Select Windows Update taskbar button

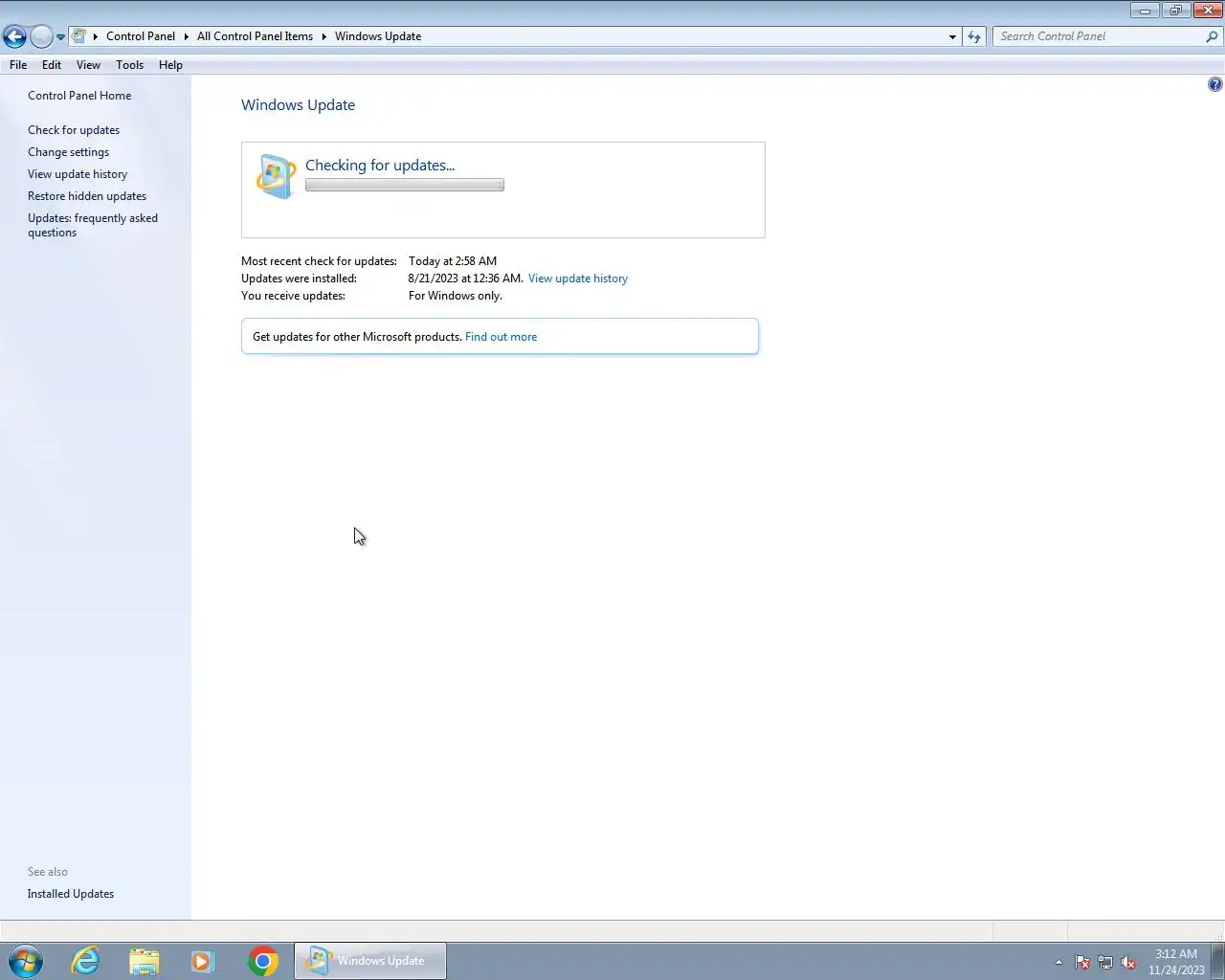point(369,961)
